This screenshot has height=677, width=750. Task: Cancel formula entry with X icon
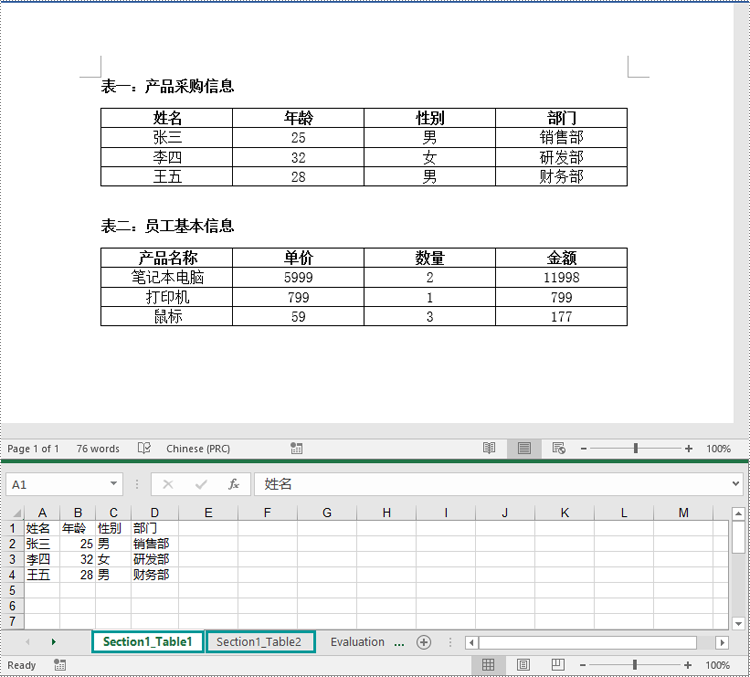click(x=168, y=485)
